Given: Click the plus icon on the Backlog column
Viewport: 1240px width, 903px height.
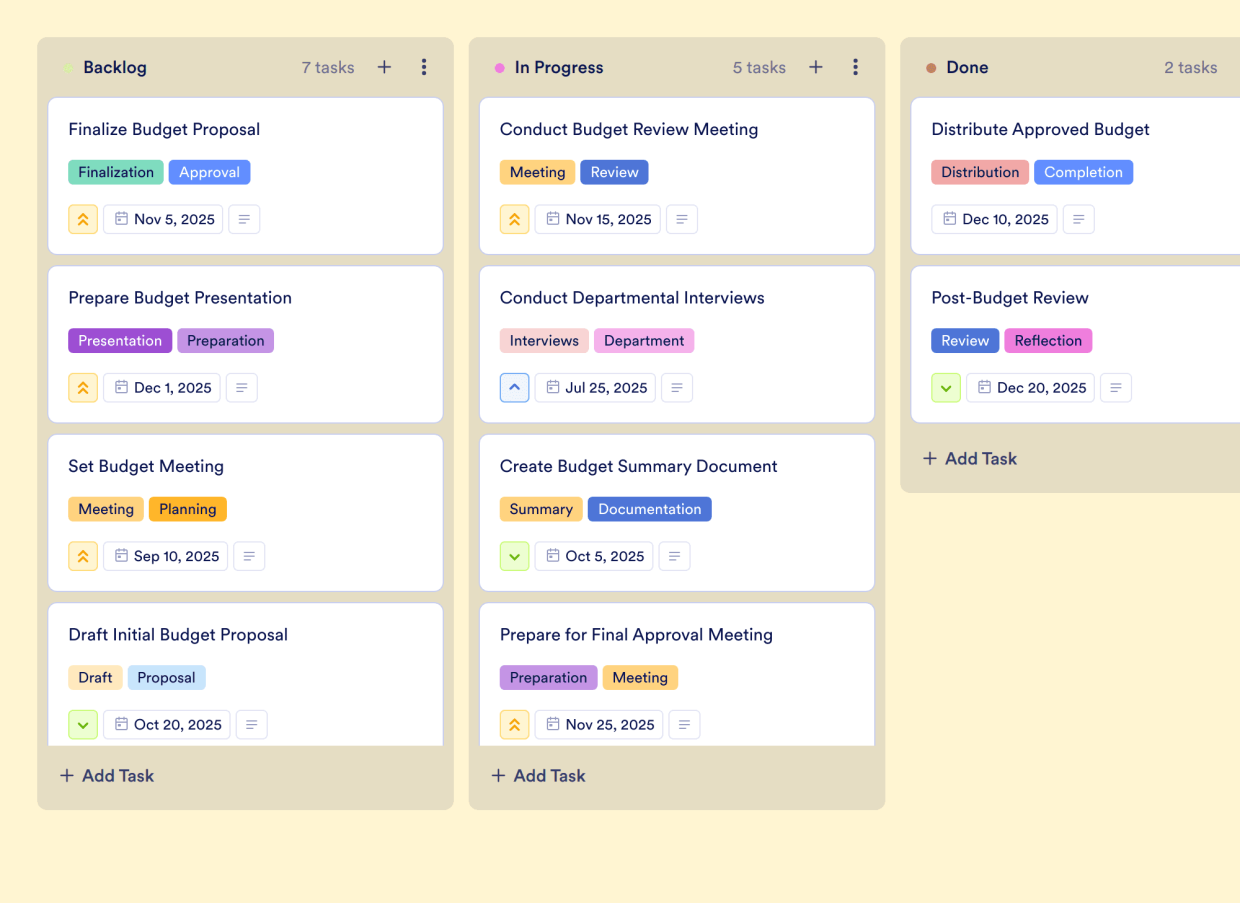Looking at the screenshot, I should coord(384,67).
